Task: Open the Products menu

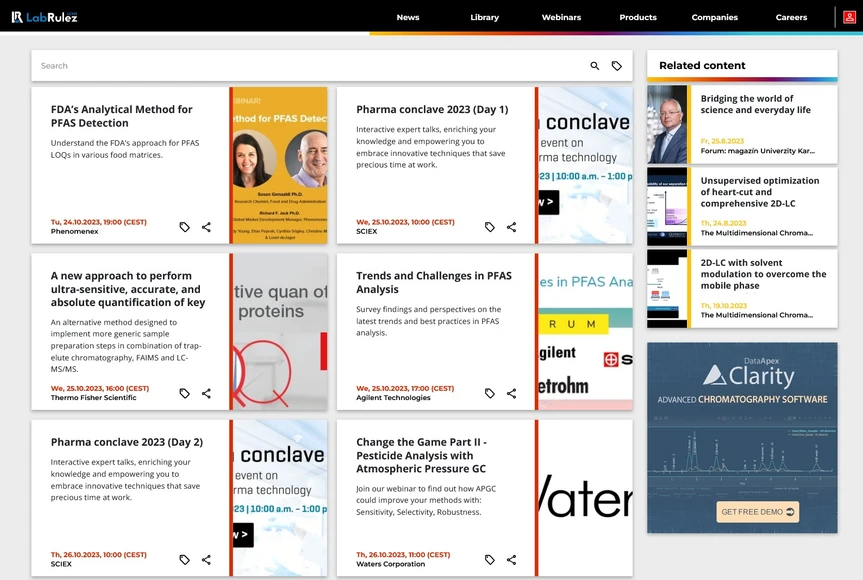Action: pos(638,17)
